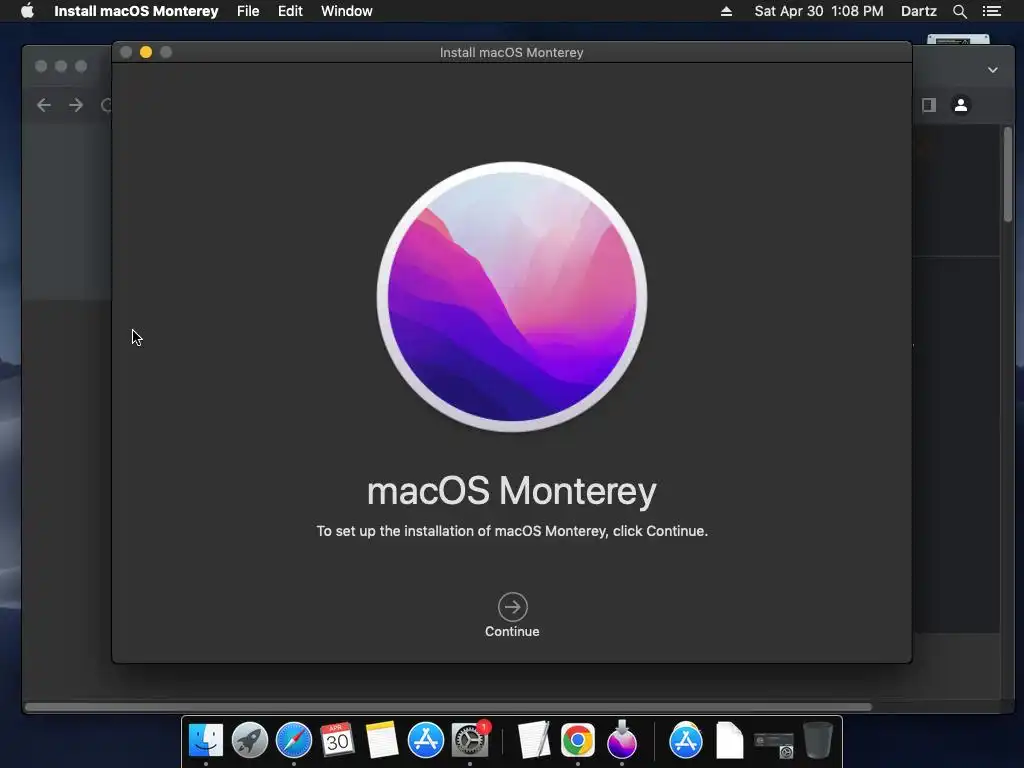Open Calendar icon showing 30

tap(338, 740)
